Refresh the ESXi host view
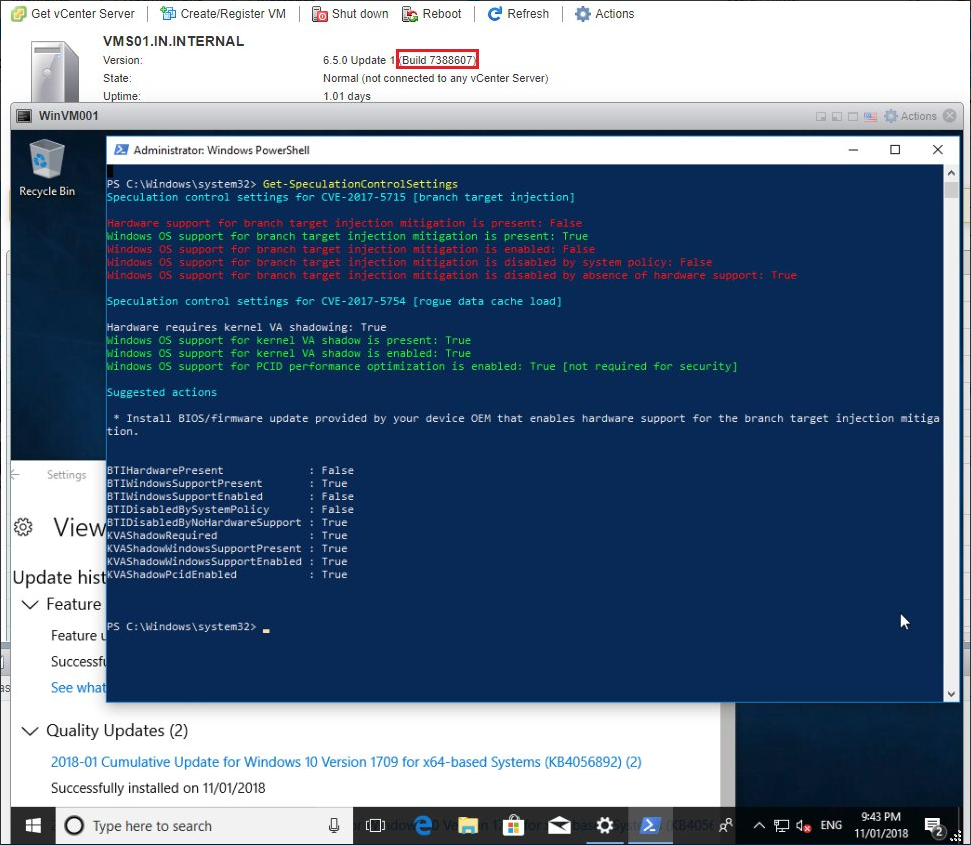The width and height of the screenshot is (971, 845). 518,14
